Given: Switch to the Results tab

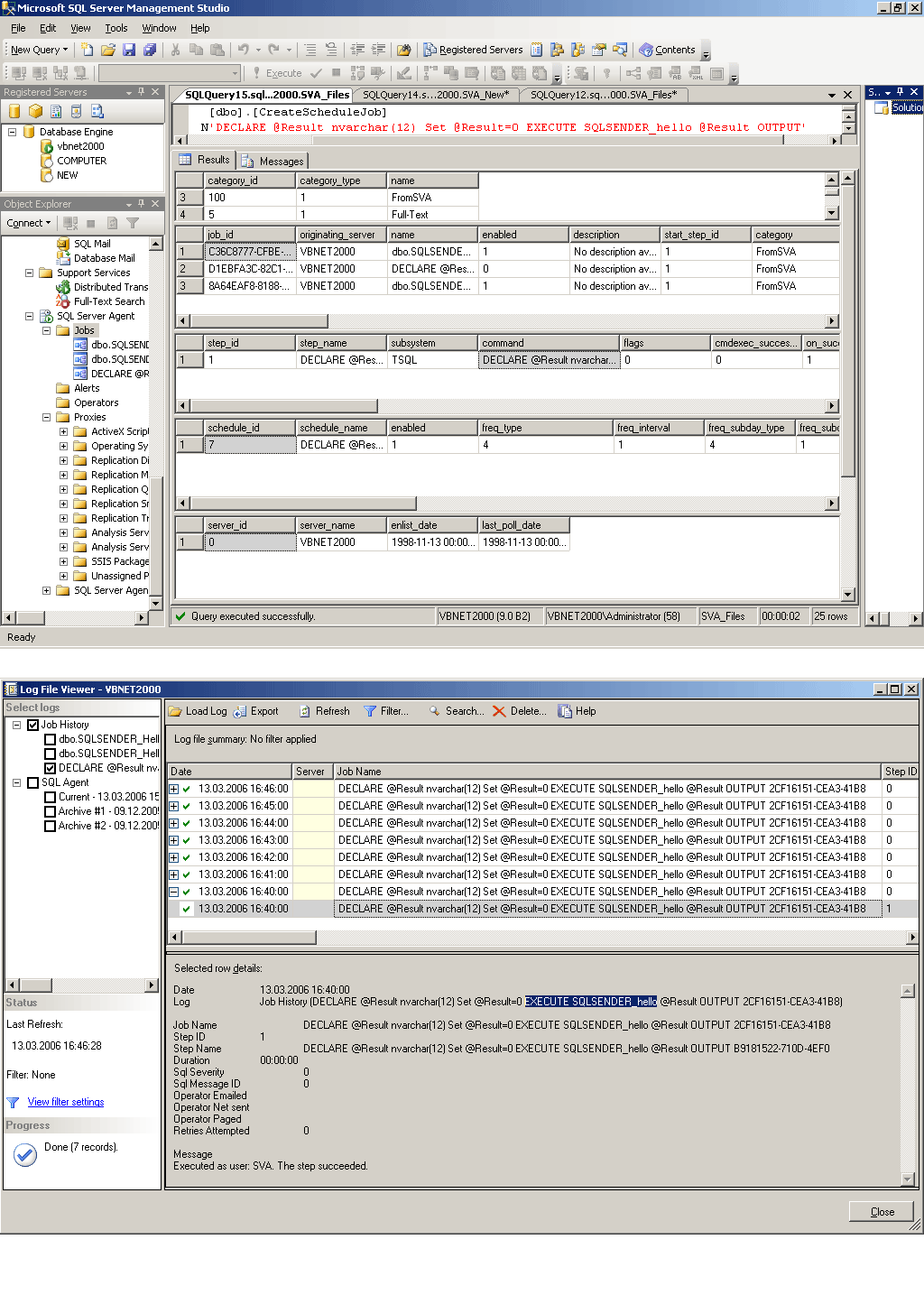Looking at the screenshot, I should pyautogui.click(x=205, y=160).
